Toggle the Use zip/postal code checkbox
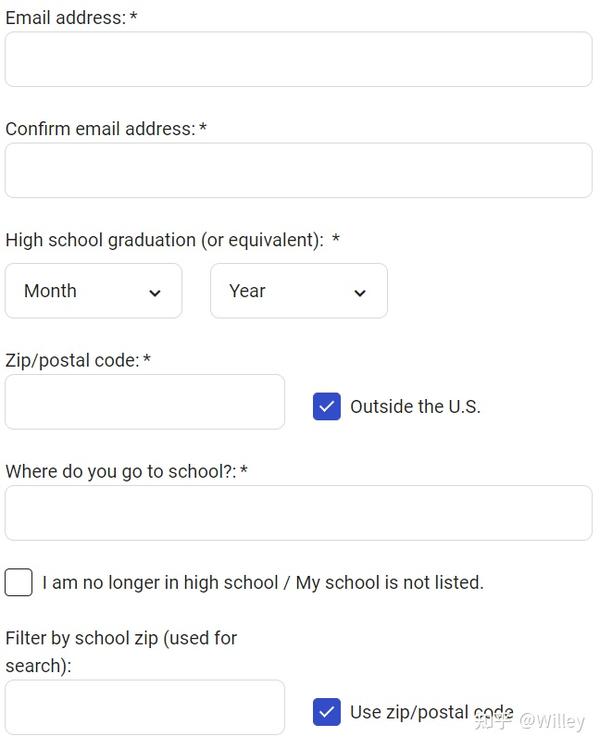600x749 pixels. point(327,712)
